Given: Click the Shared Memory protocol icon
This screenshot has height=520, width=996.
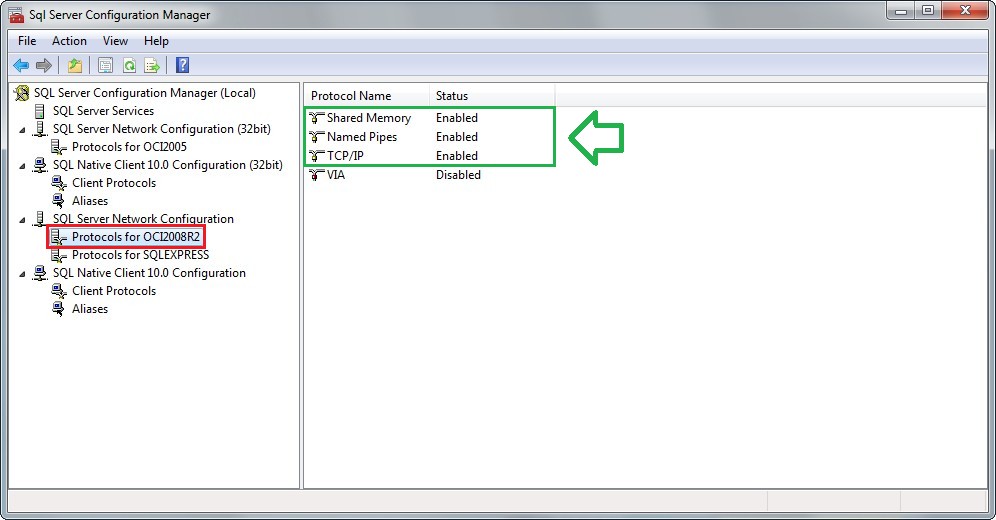Looking at the screenshot, I should click(x=316, y=117).
